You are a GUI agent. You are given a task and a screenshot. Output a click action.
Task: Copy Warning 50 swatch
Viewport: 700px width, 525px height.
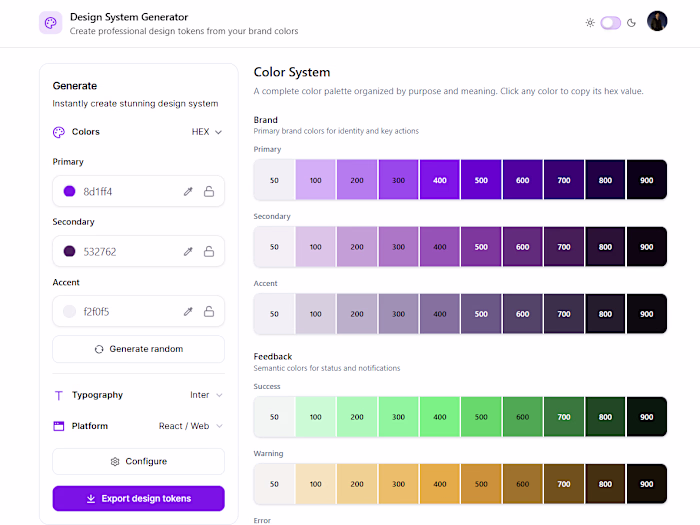point(274,484)
